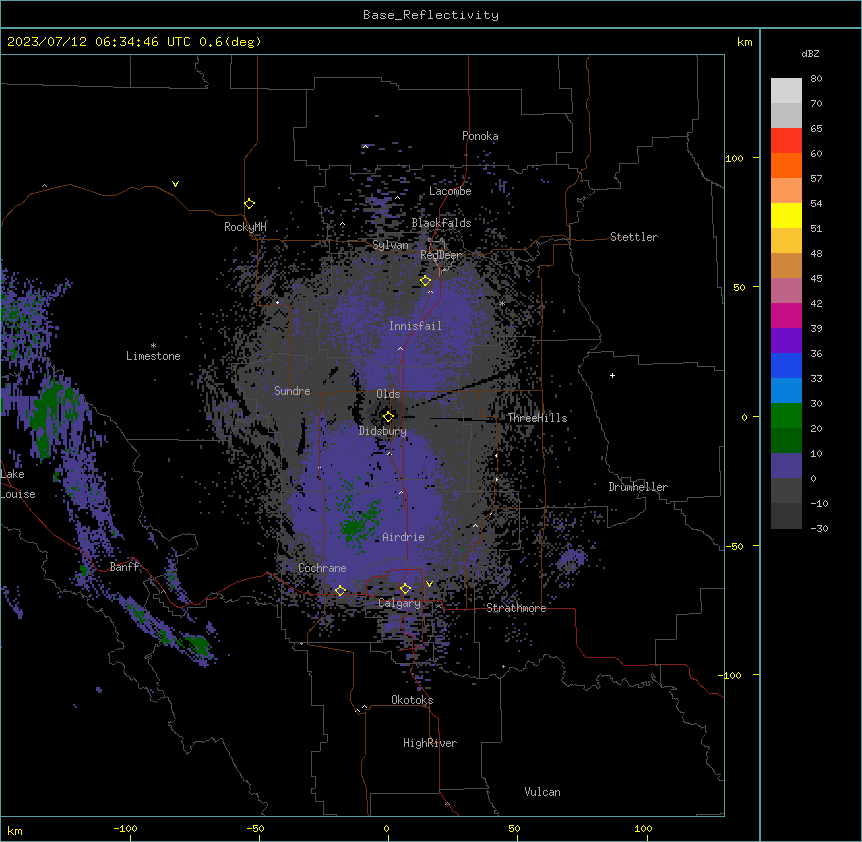Click the asterisk marker above Limestone

153,346
